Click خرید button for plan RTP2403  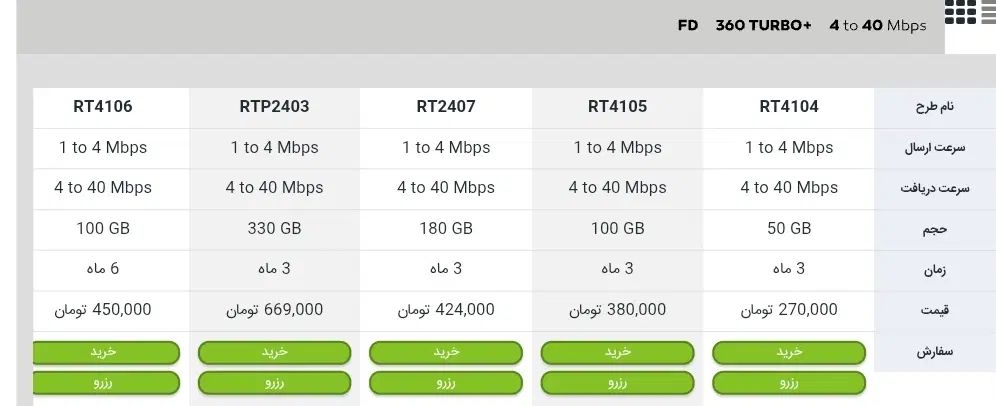point(274,353)
